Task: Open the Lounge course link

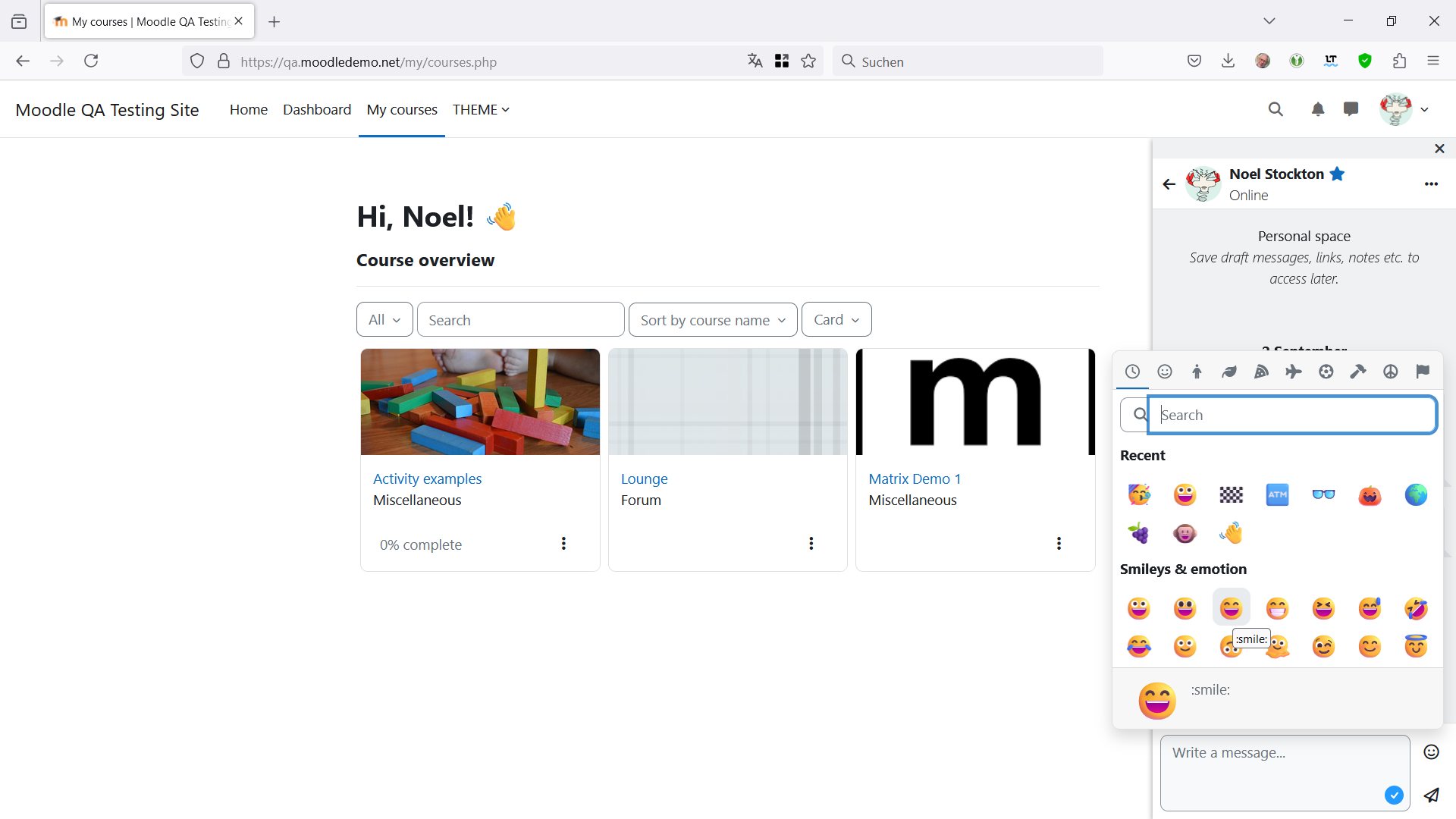Action: (x=644, y=479)
